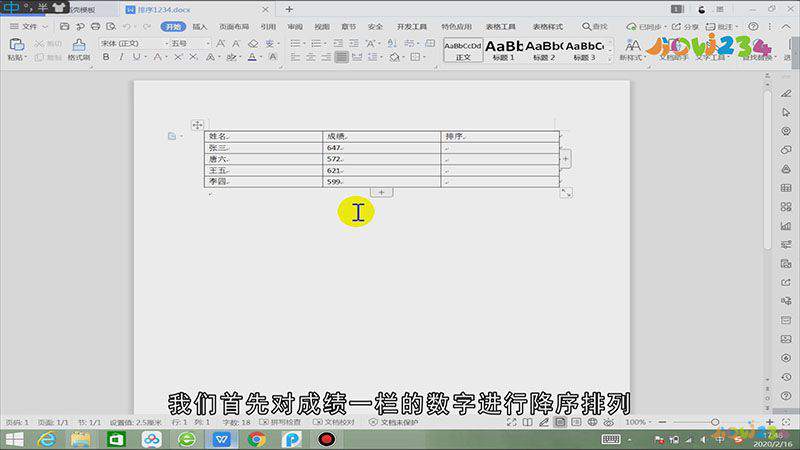
Task: Click the character border A icon
Action: 273,57
